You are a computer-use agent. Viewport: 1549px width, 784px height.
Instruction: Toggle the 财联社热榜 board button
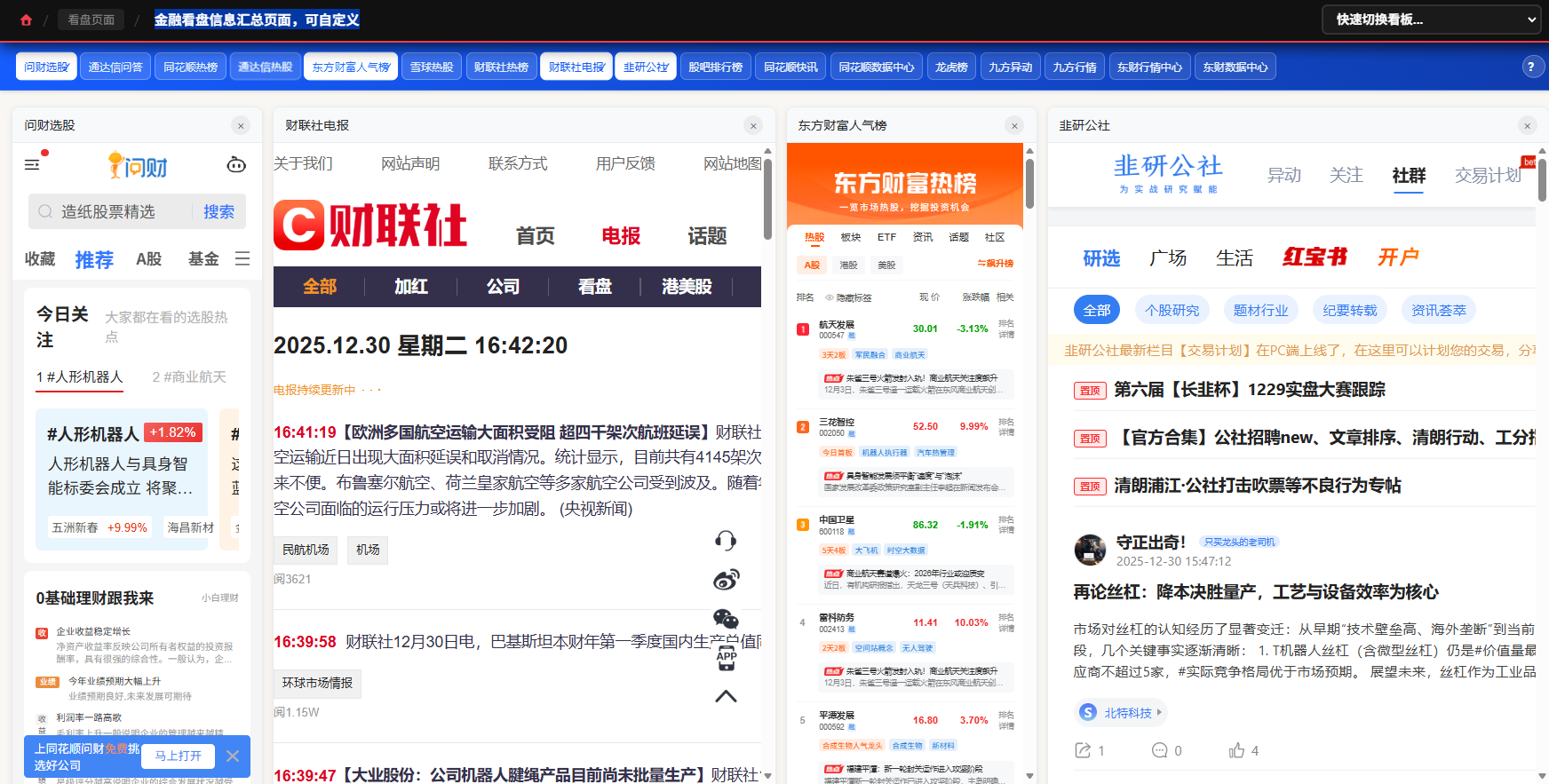pyautogui.click(x=501, y=67)
